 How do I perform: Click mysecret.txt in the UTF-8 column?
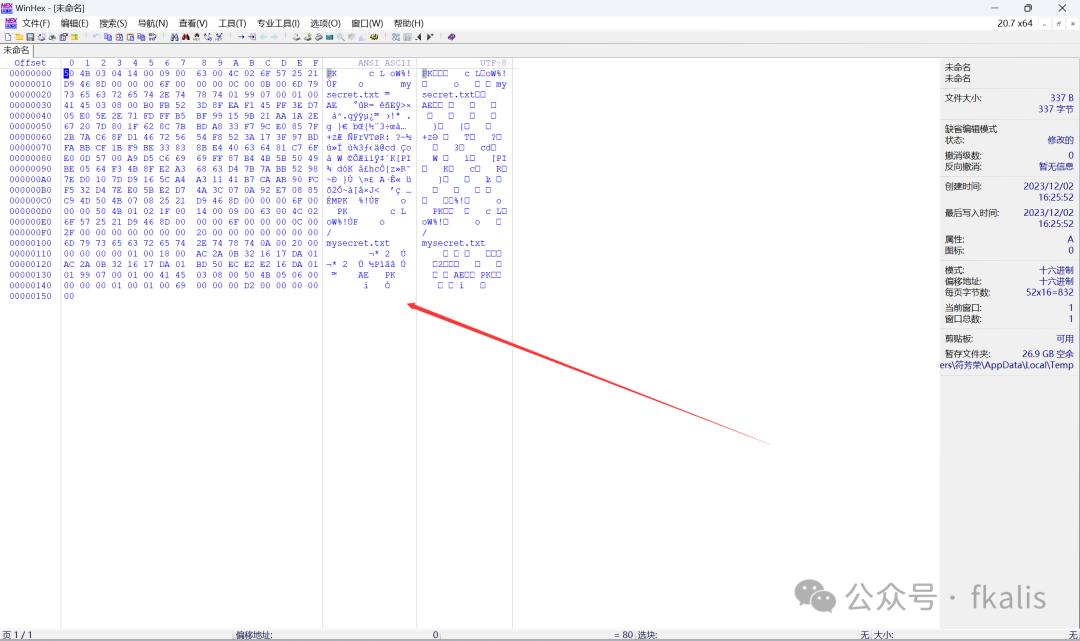click(453, 243)
